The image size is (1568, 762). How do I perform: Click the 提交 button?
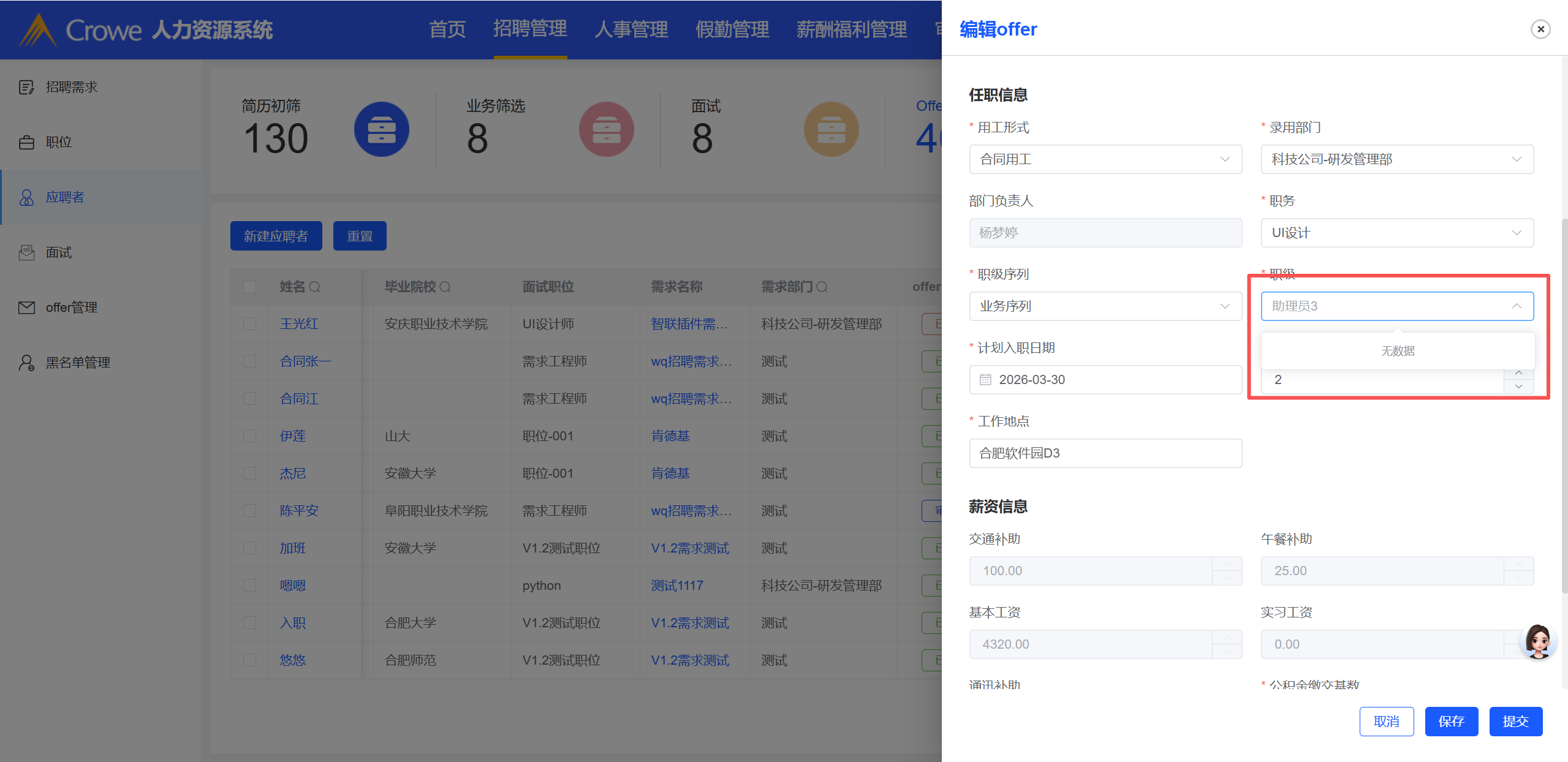pyautogui.click(x=1515, y=721)
